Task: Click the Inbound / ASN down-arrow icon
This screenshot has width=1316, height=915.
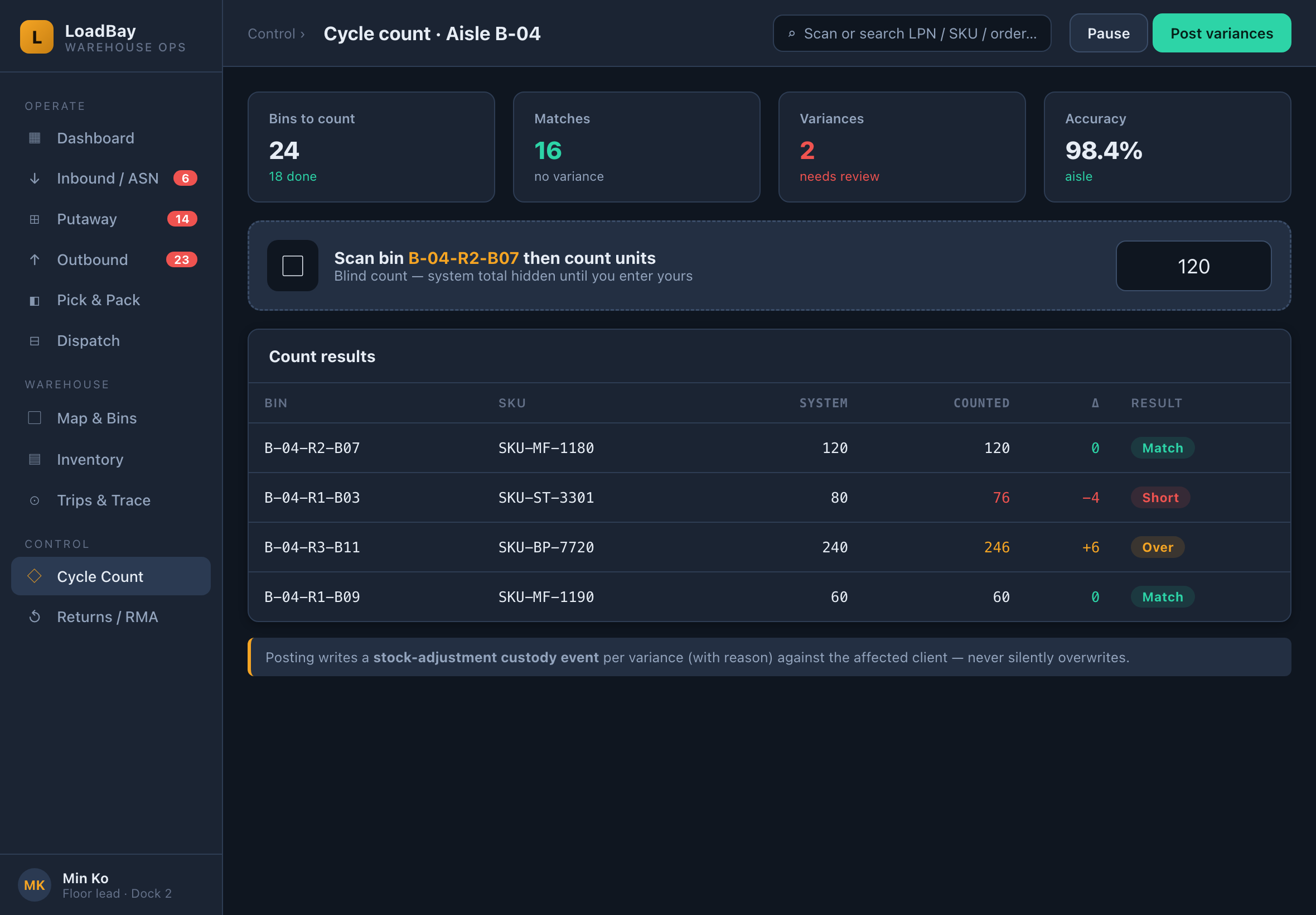Action: 35,179
